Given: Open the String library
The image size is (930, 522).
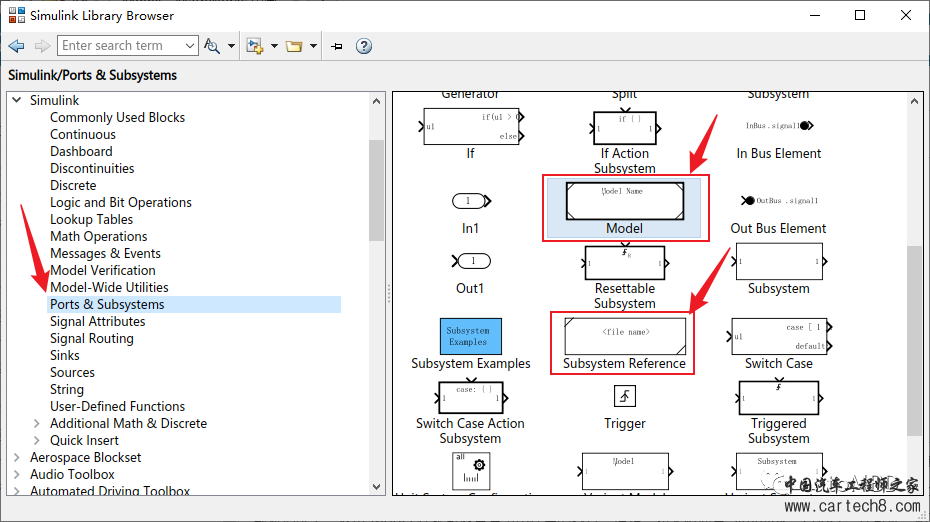Looking at the screenshot, I should (67, 390).
